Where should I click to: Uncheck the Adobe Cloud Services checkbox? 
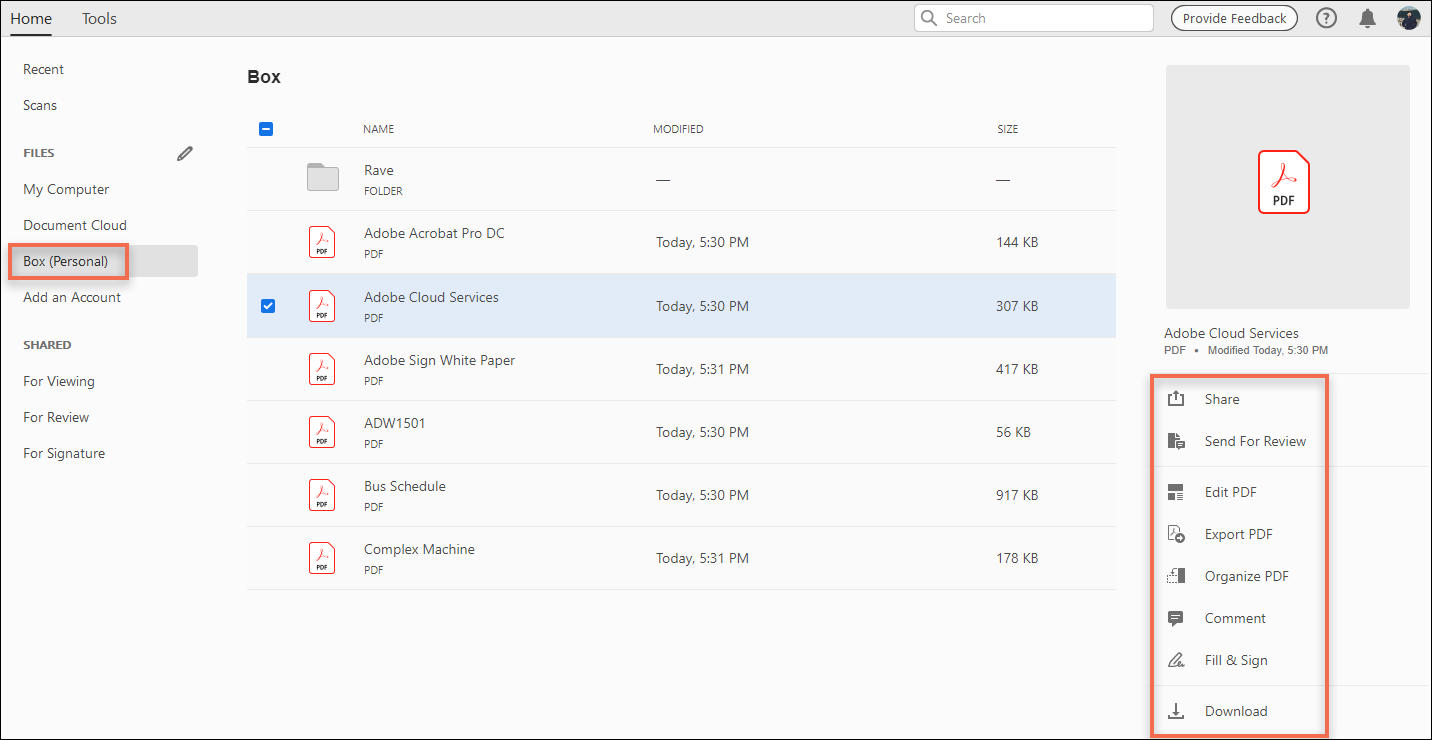(268, 305)
